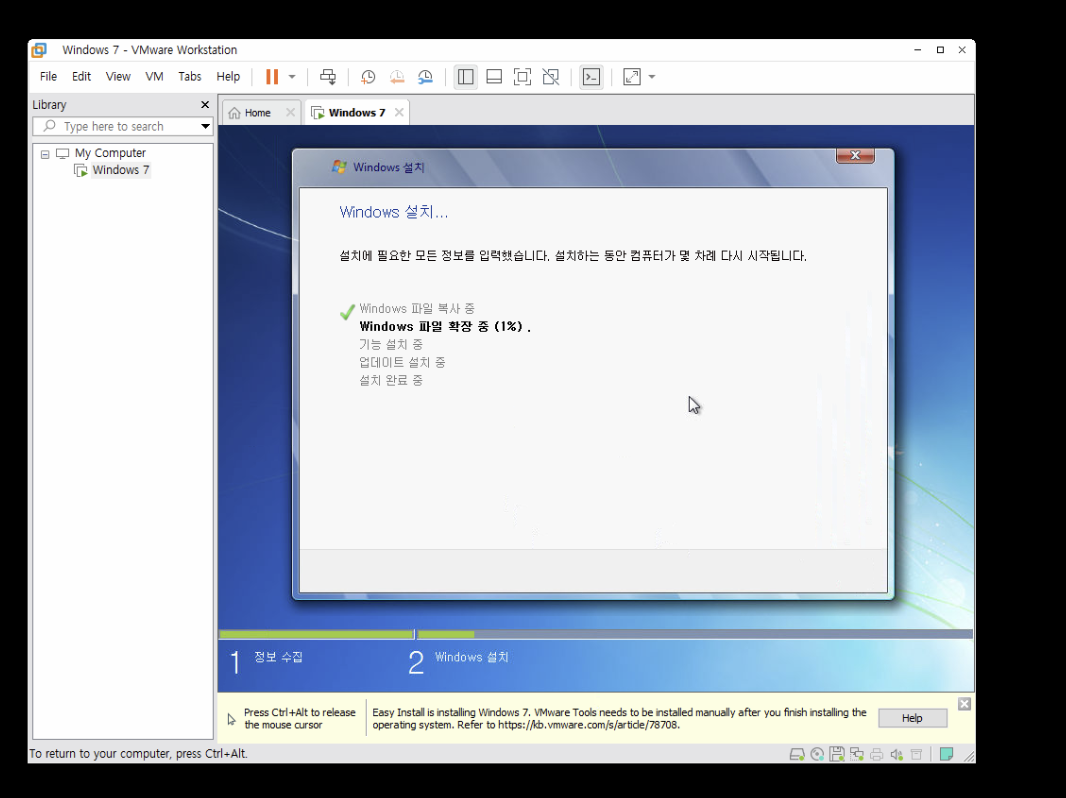Open the VM menu

tap(154, 77)
